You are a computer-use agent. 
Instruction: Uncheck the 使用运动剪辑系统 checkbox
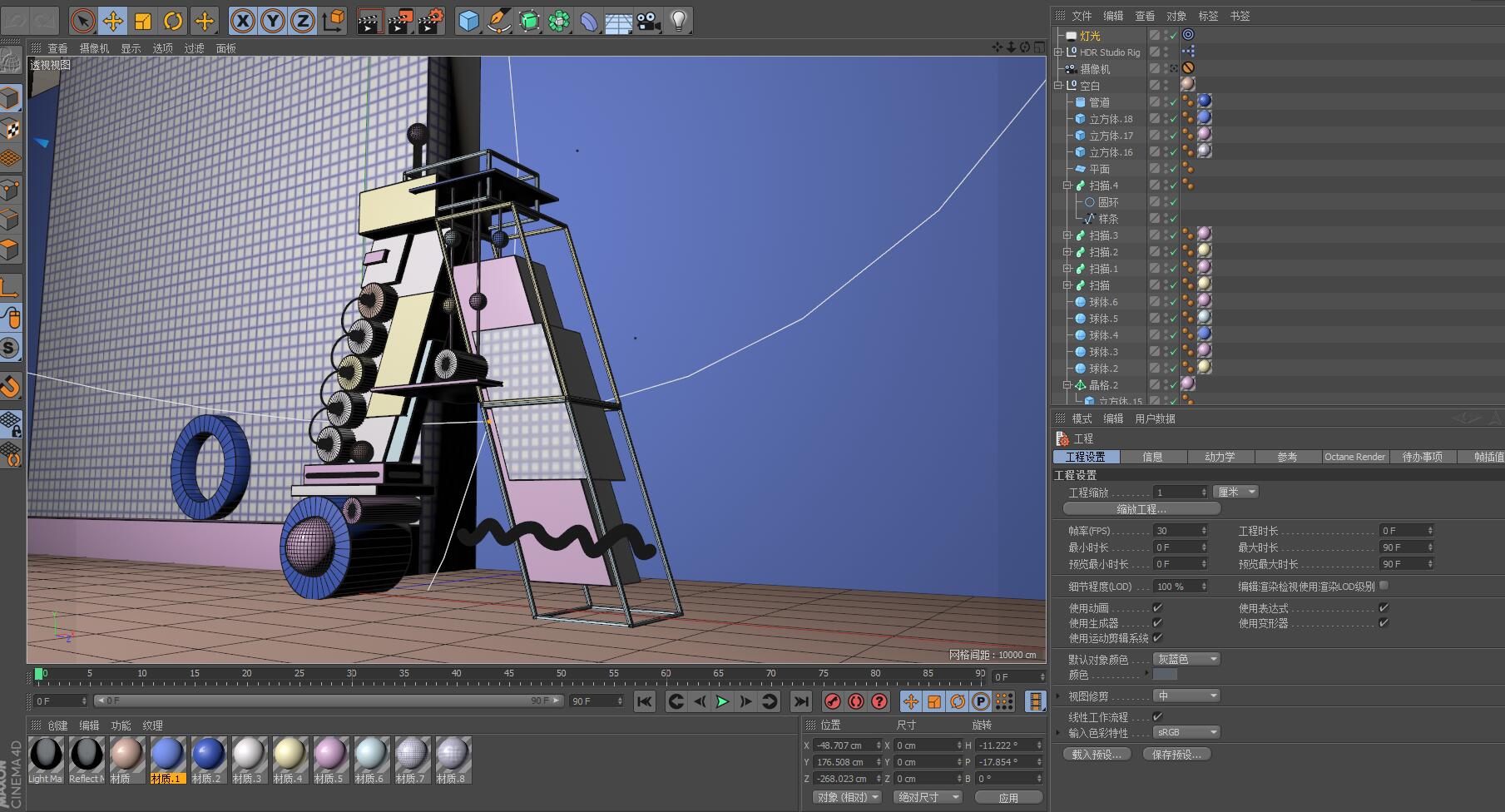pos(1157,638)
